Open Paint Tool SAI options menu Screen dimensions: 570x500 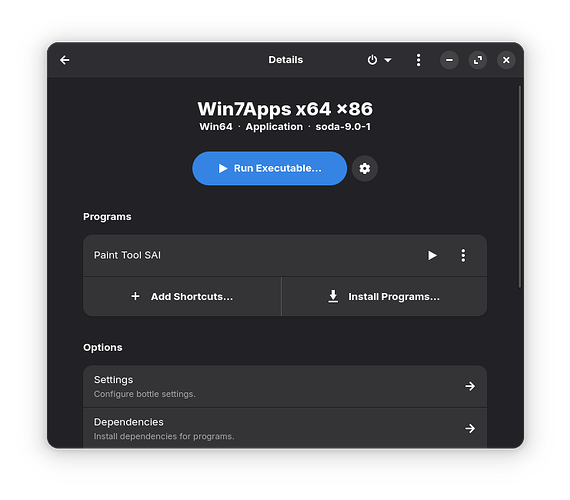[463, 255]
